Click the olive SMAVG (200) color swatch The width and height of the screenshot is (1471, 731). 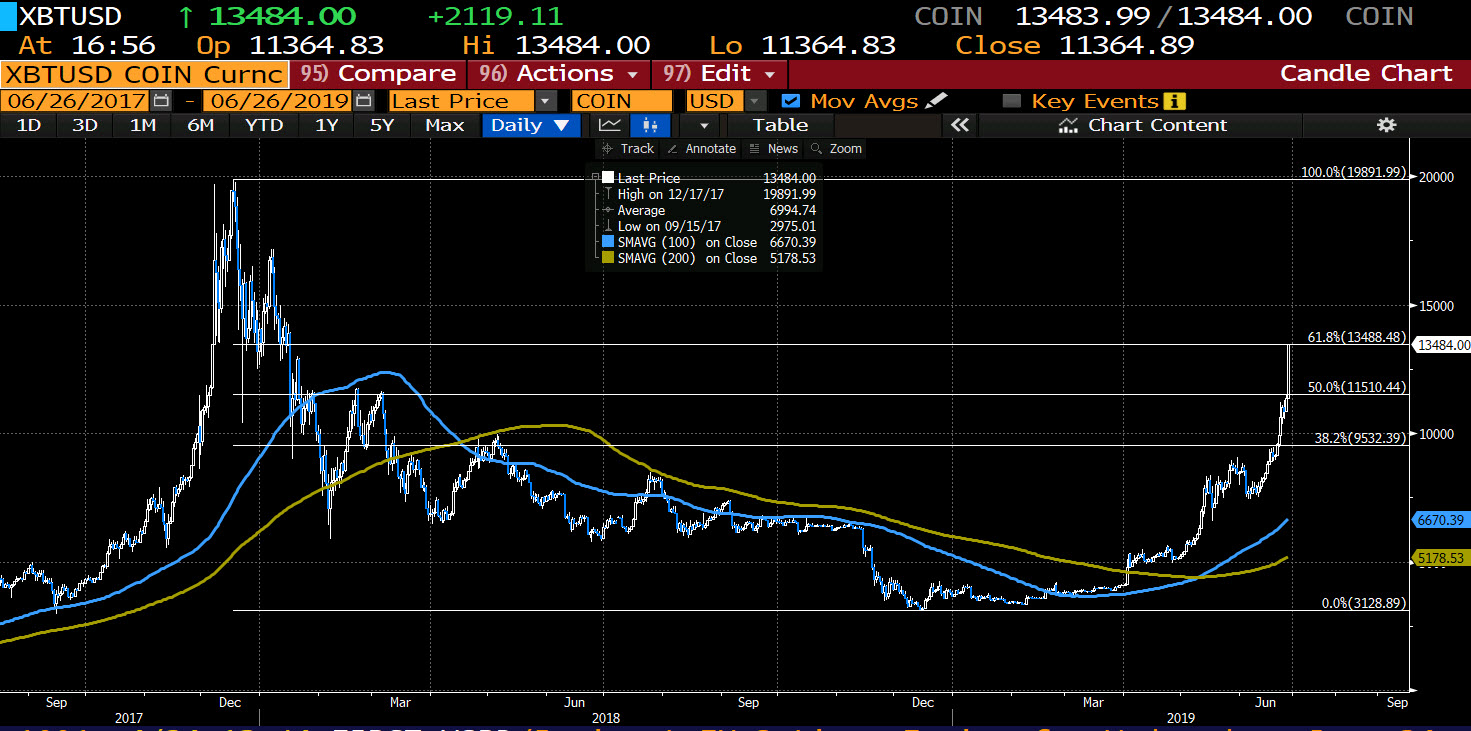[608, 258]
